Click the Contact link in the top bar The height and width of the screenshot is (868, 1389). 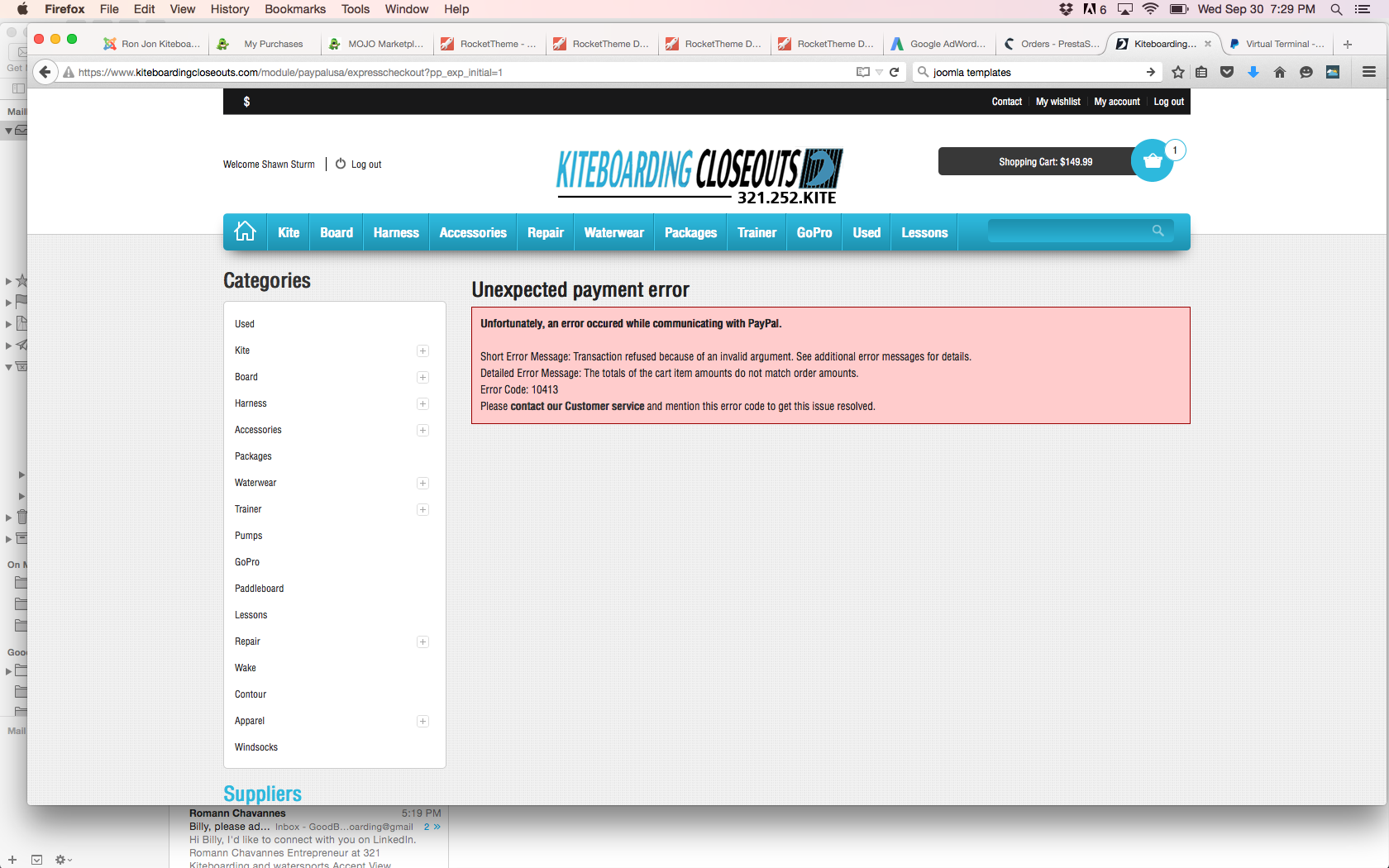(x=1007, y=102)
